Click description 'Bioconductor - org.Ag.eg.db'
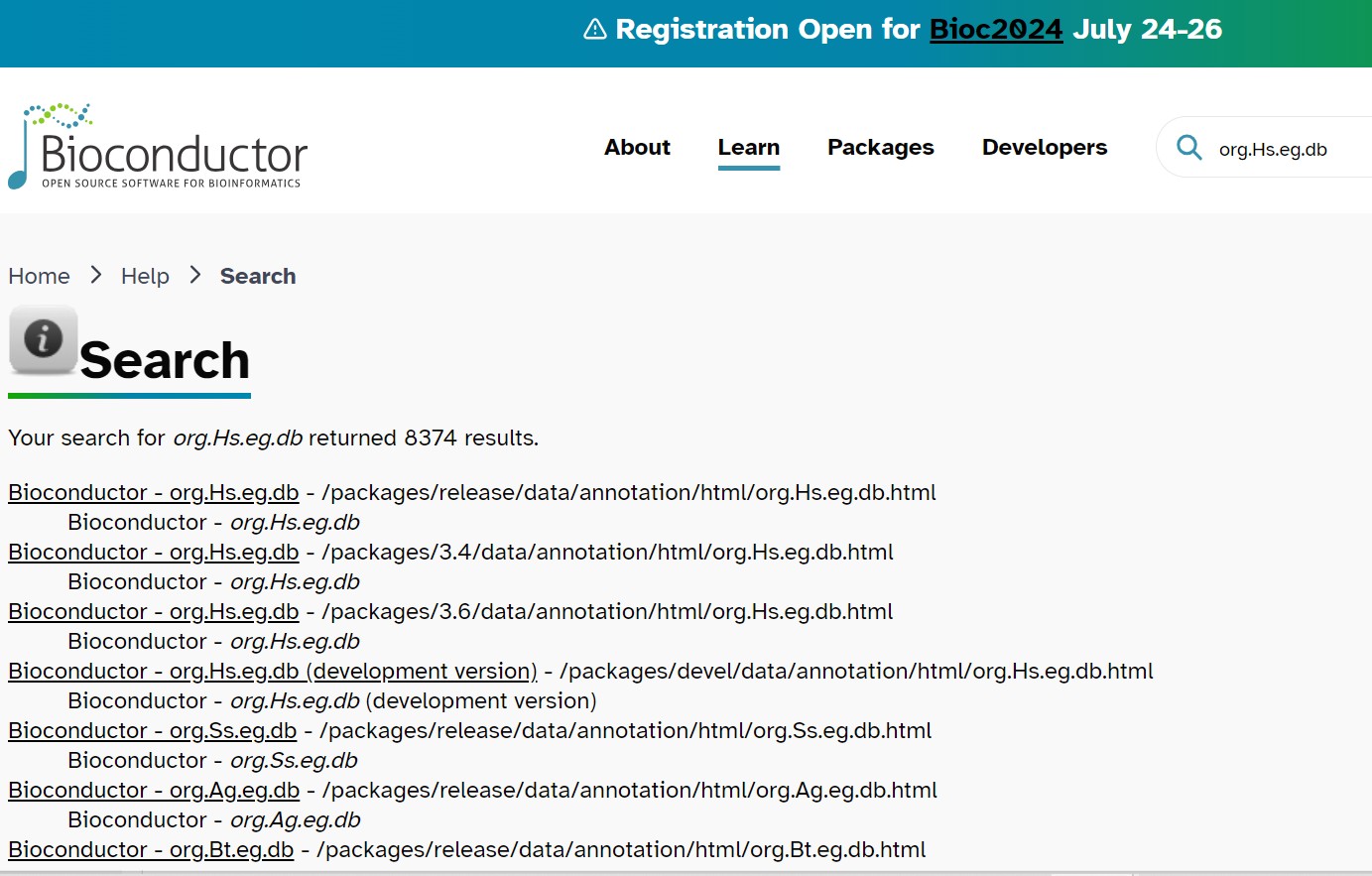Screen dimensions: 1372x876 tap(214, 819)
